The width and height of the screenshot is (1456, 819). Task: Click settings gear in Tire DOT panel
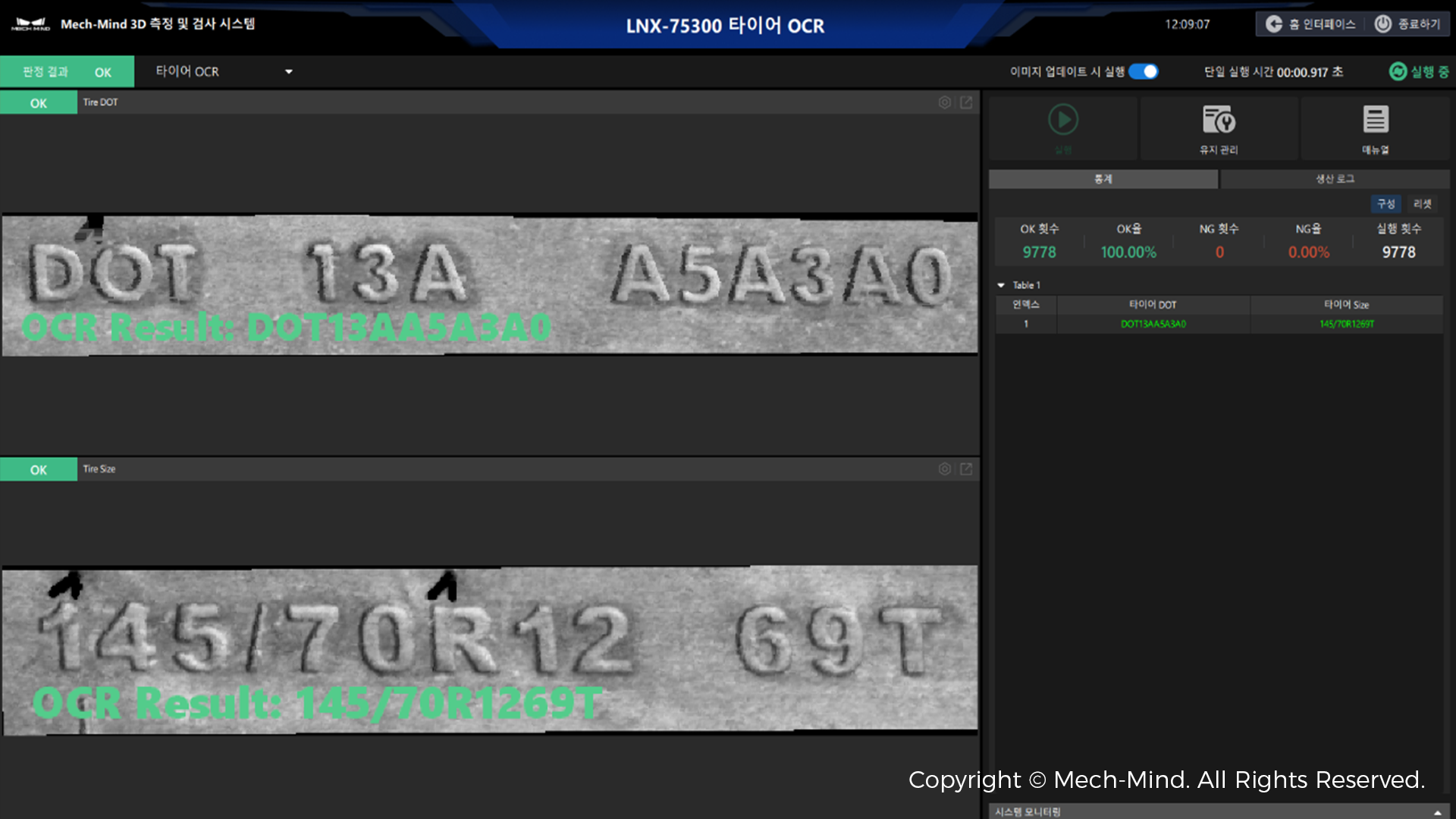[x=944, y=102]
